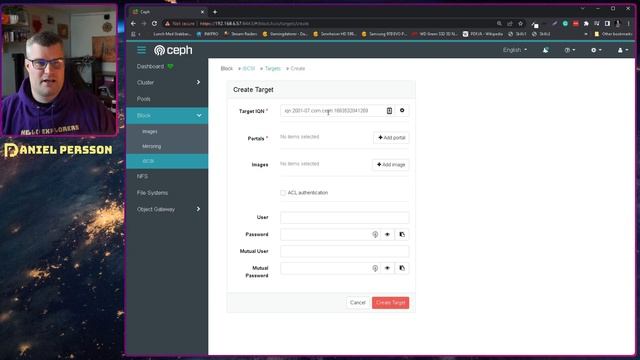640x360 pixels.
Task: Open the help question-mark menu
Action: click(x=569, y=50)
